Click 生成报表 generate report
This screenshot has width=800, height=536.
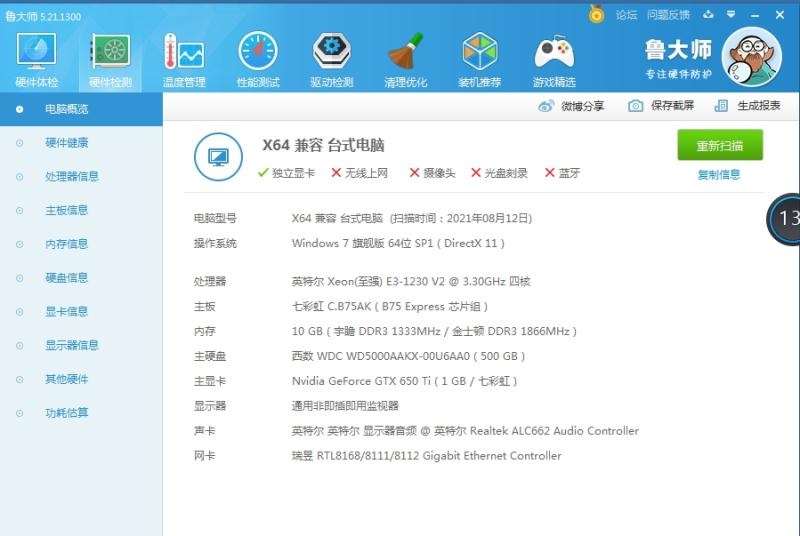747,106
